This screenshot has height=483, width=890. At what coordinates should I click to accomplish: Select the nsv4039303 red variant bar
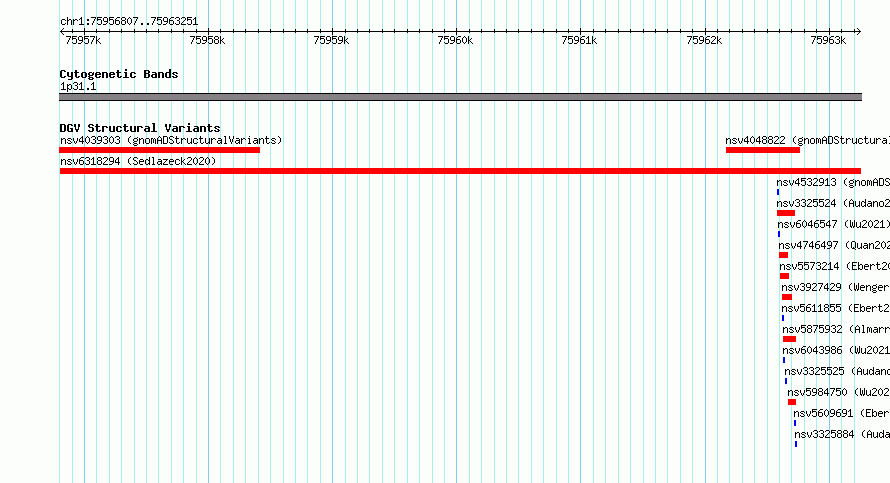159,150
